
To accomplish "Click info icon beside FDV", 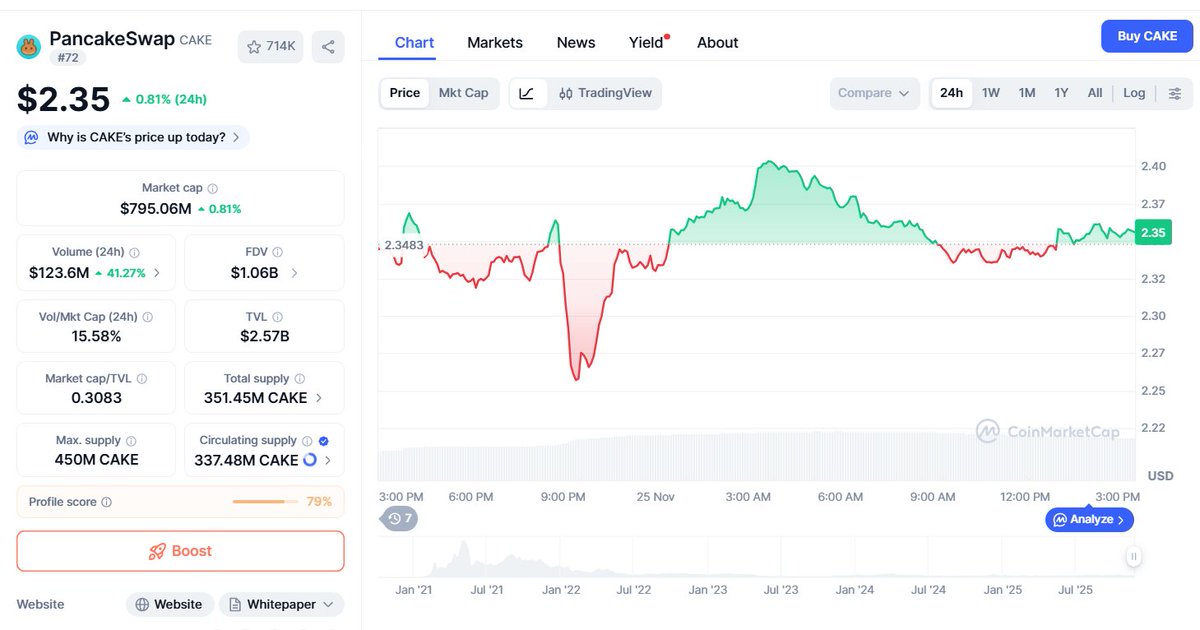I will tap(278, 253).
